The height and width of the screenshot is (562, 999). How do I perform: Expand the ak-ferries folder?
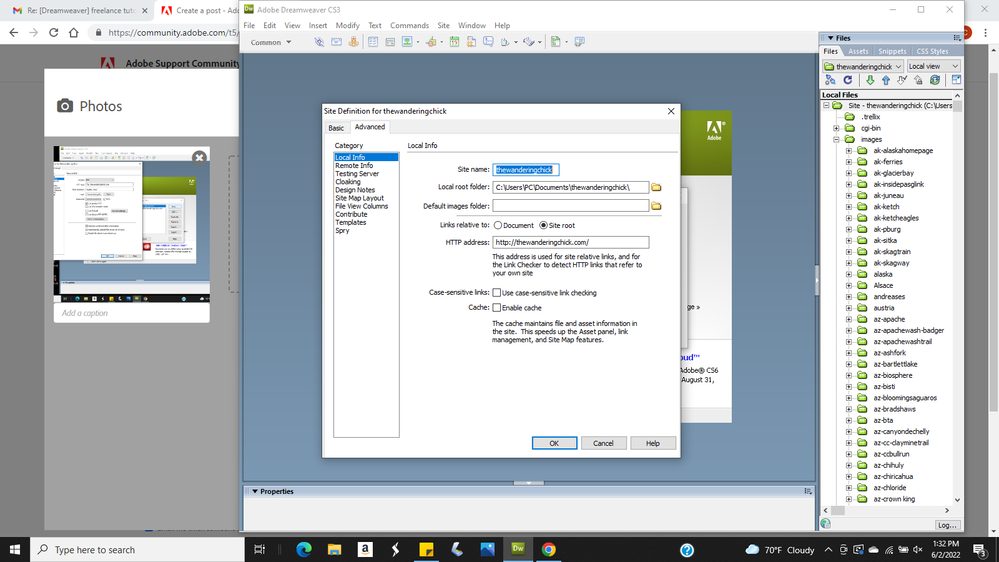849,162
